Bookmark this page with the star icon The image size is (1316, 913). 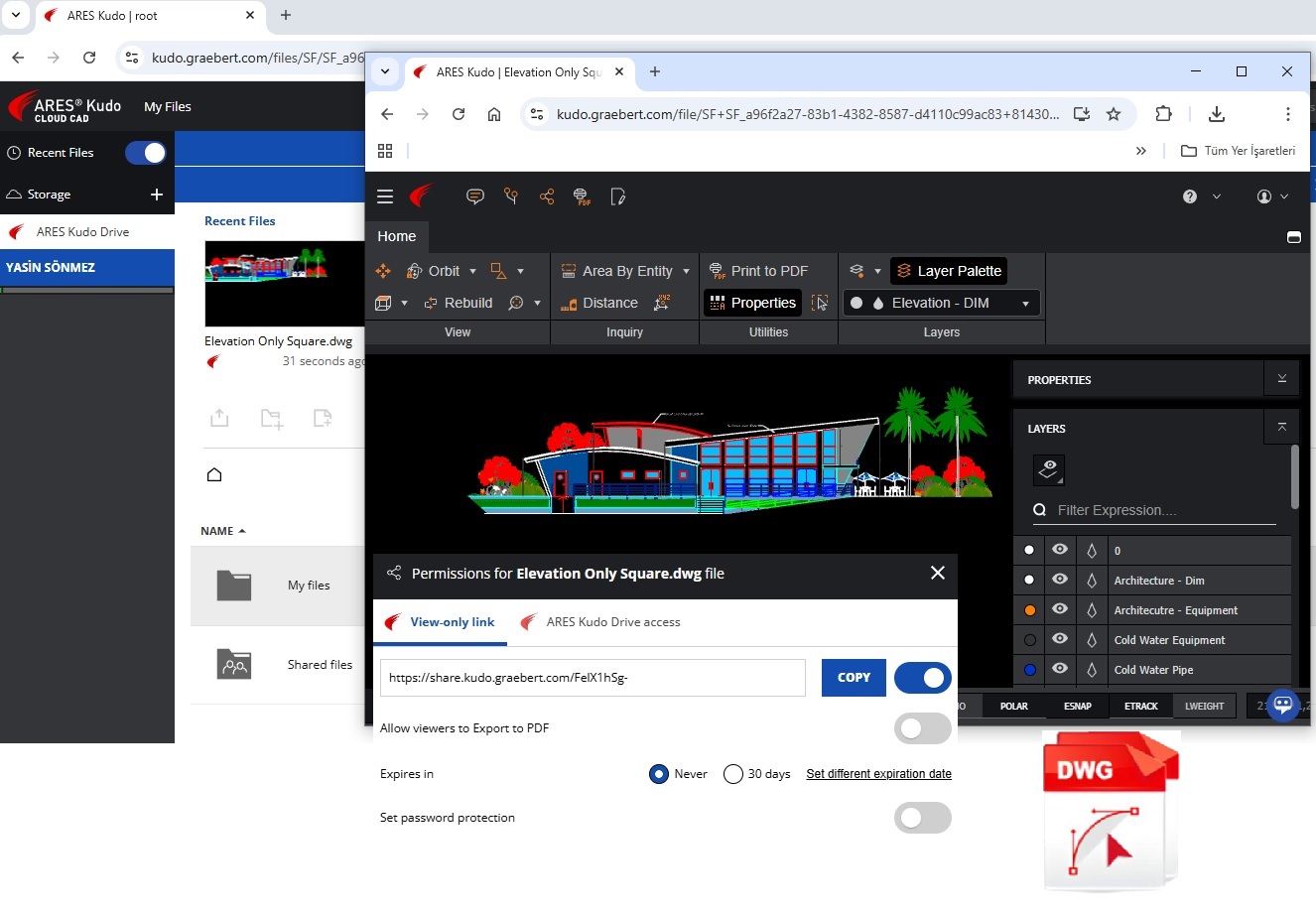pos(1114,114)
